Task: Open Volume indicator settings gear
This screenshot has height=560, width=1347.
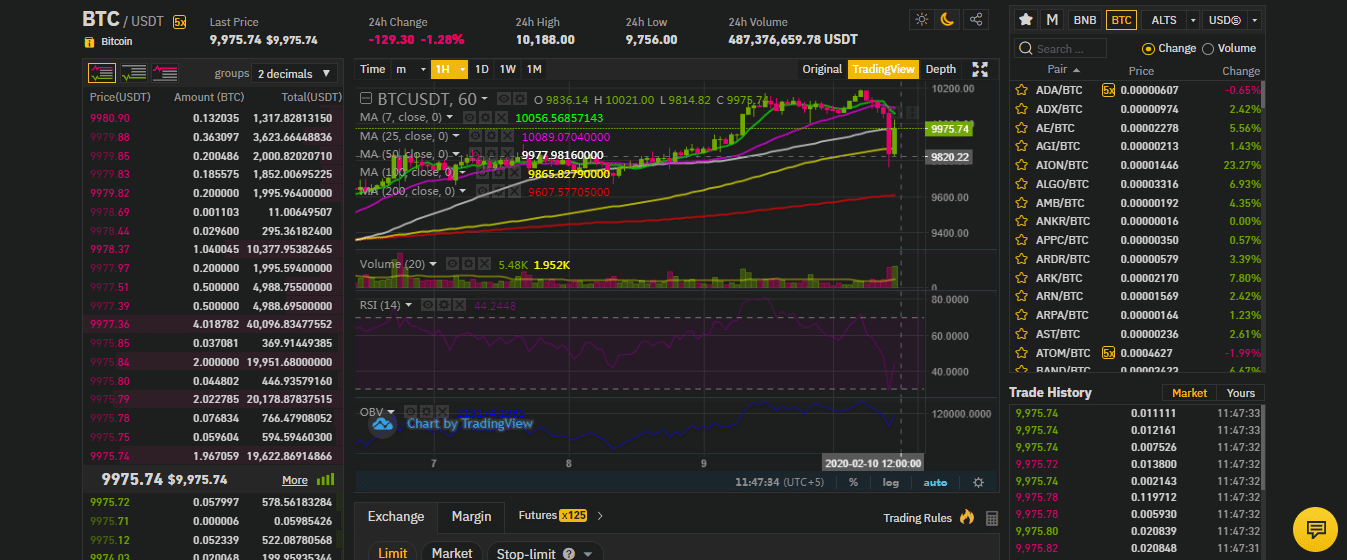Action: tap(470, 264)
